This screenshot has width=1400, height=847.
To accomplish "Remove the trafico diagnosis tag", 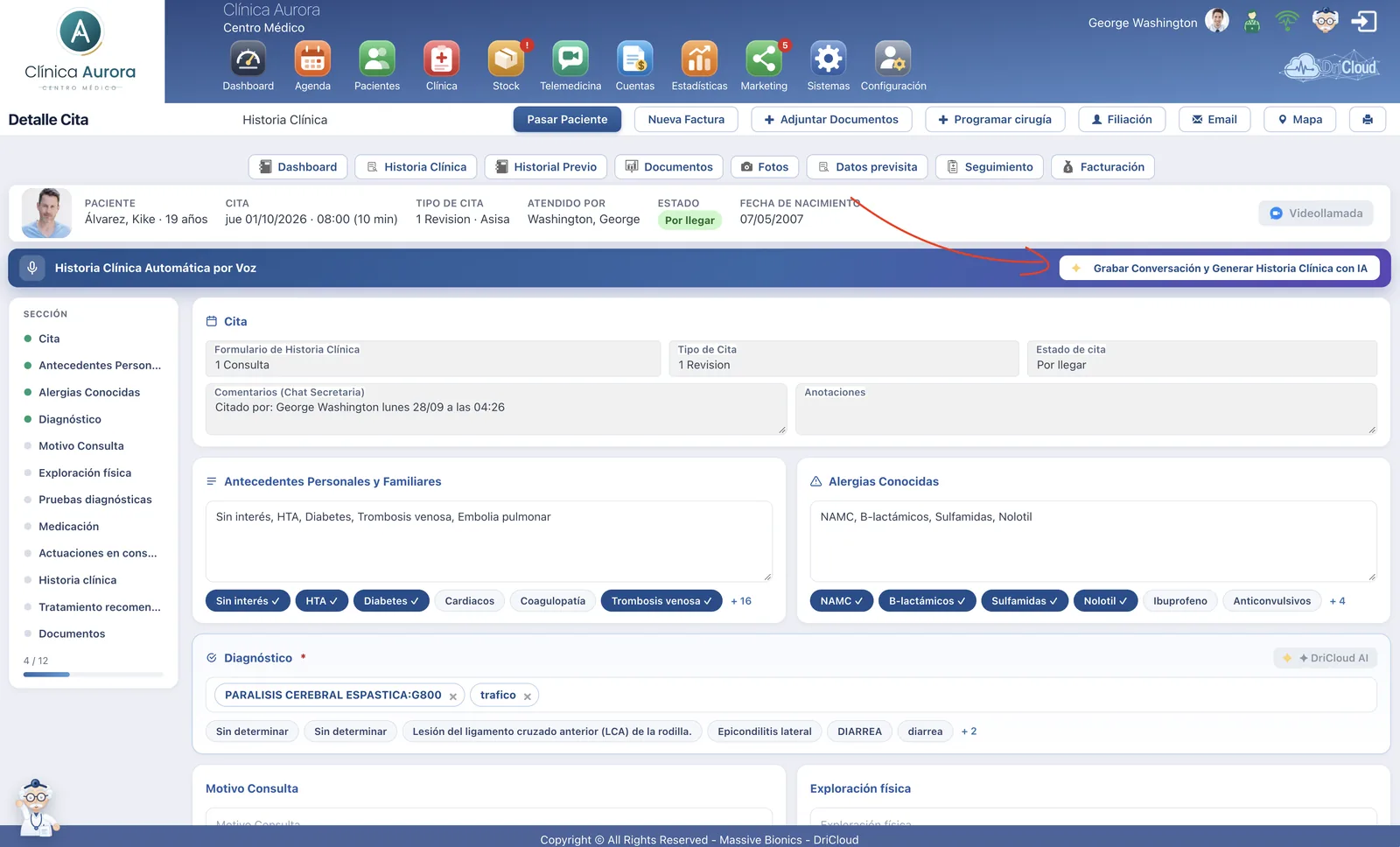I will tap(528, 696).
